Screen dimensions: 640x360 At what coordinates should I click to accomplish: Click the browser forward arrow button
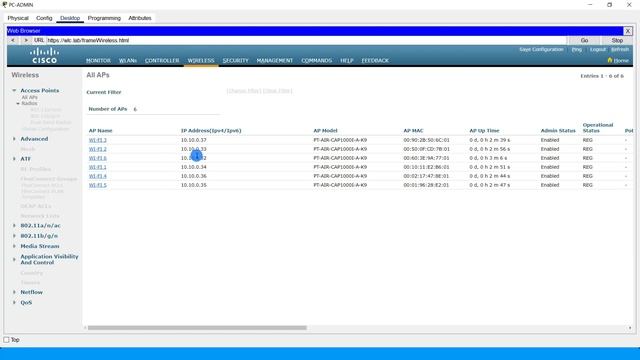[26, 40]
